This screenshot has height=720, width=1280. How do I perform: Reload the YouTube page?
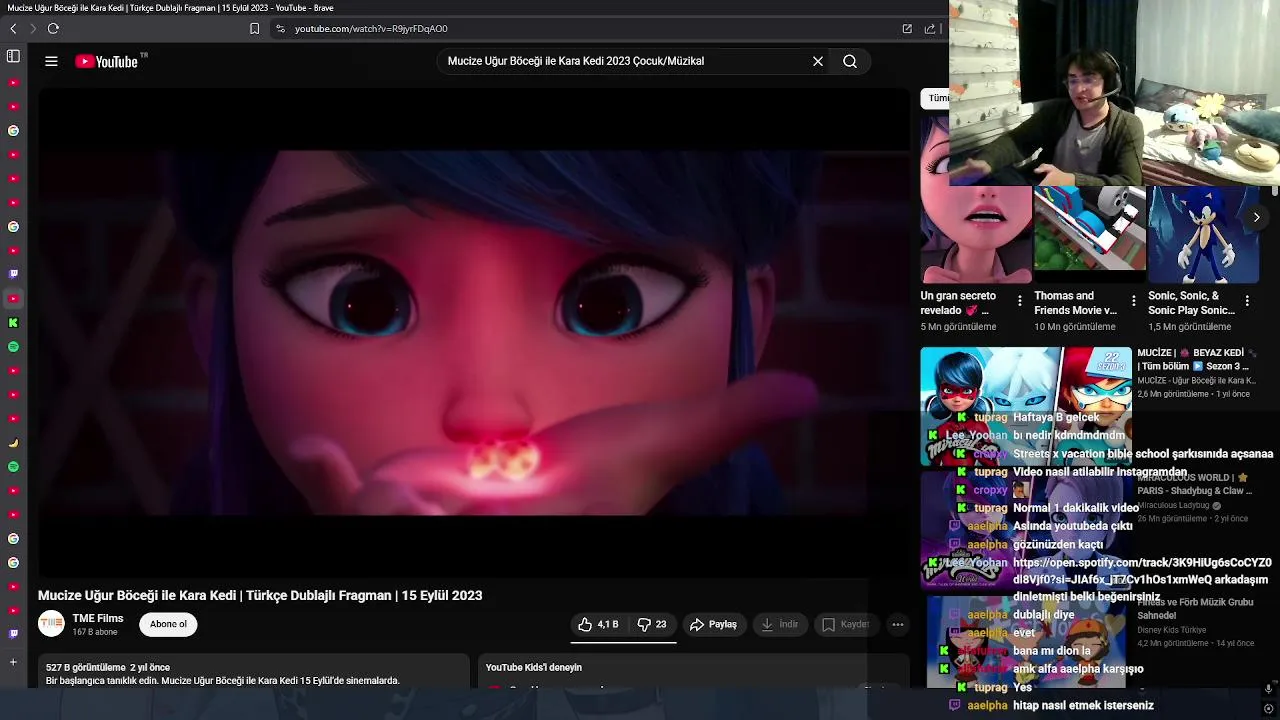(x=53, y=29)
